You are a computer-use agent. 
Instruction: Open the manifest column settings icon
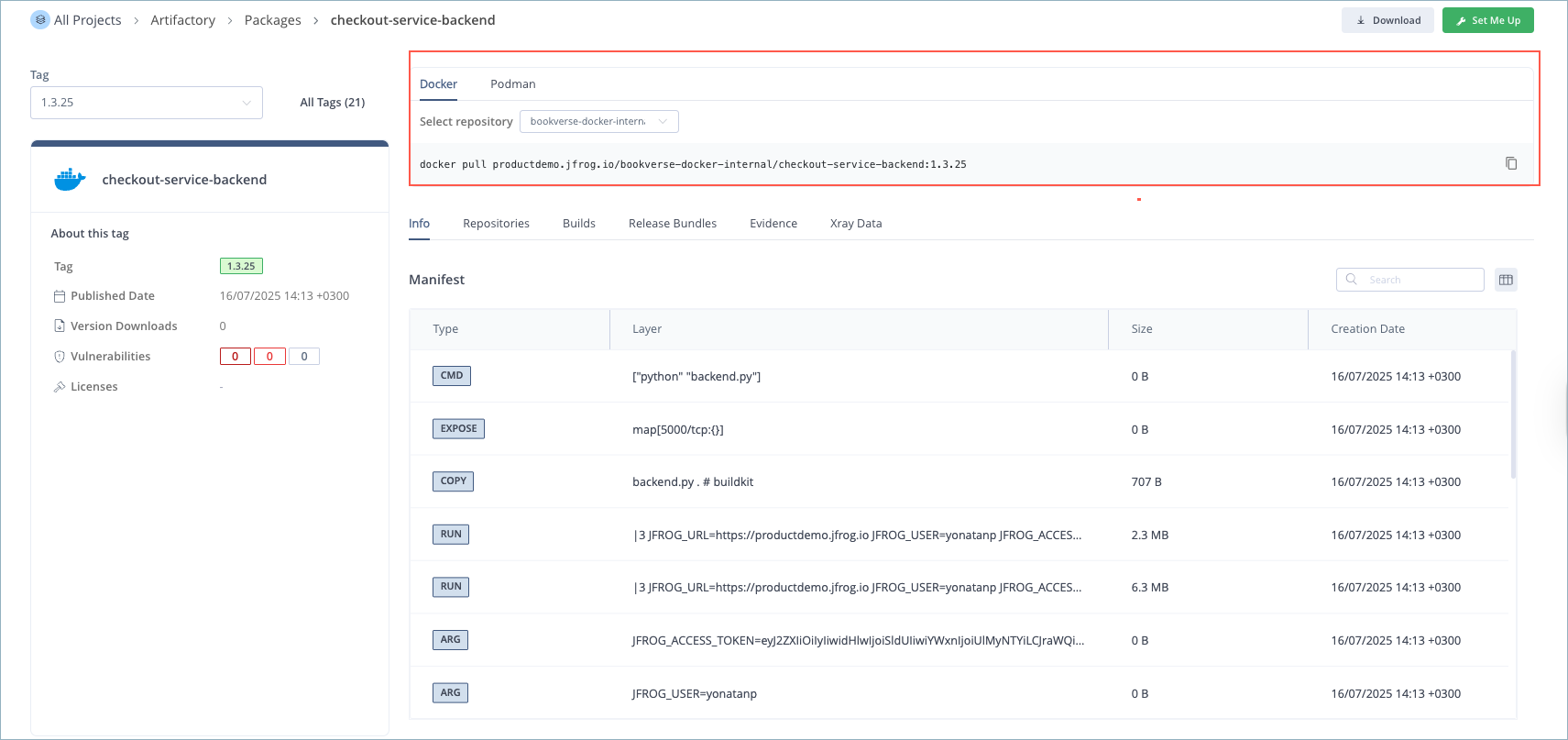(x=1506, y=280)
